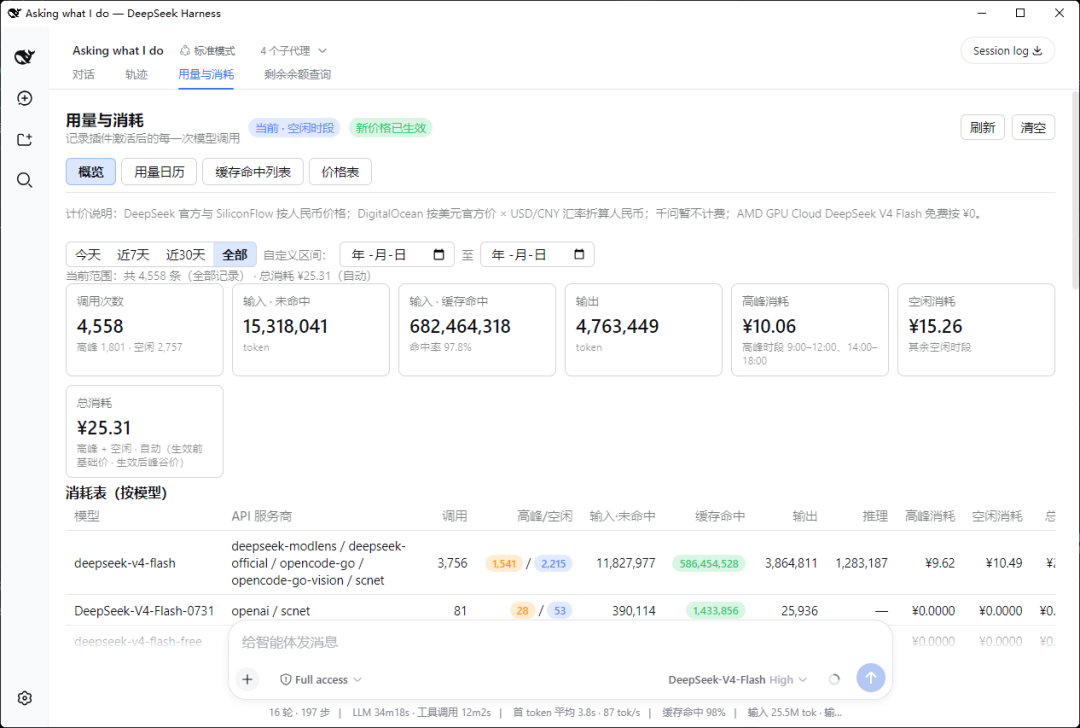Click the orange 28 peak badge

click(x=523, y=610)
